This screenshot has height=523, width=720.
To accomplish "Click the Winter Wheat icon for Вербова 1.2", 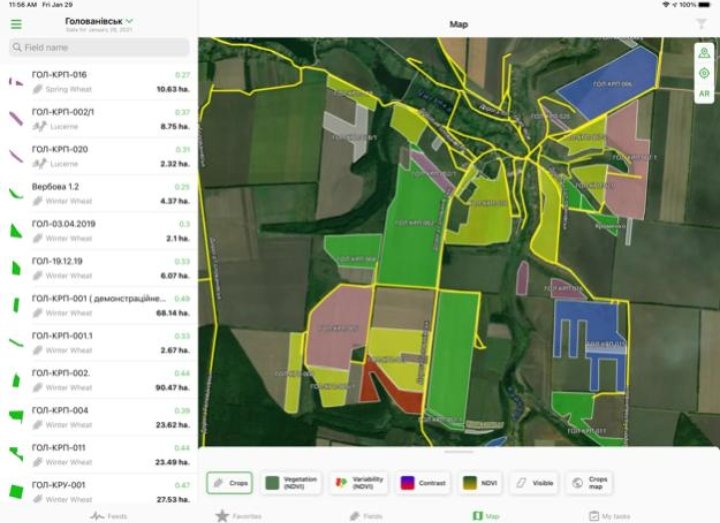I will [38, 201].
